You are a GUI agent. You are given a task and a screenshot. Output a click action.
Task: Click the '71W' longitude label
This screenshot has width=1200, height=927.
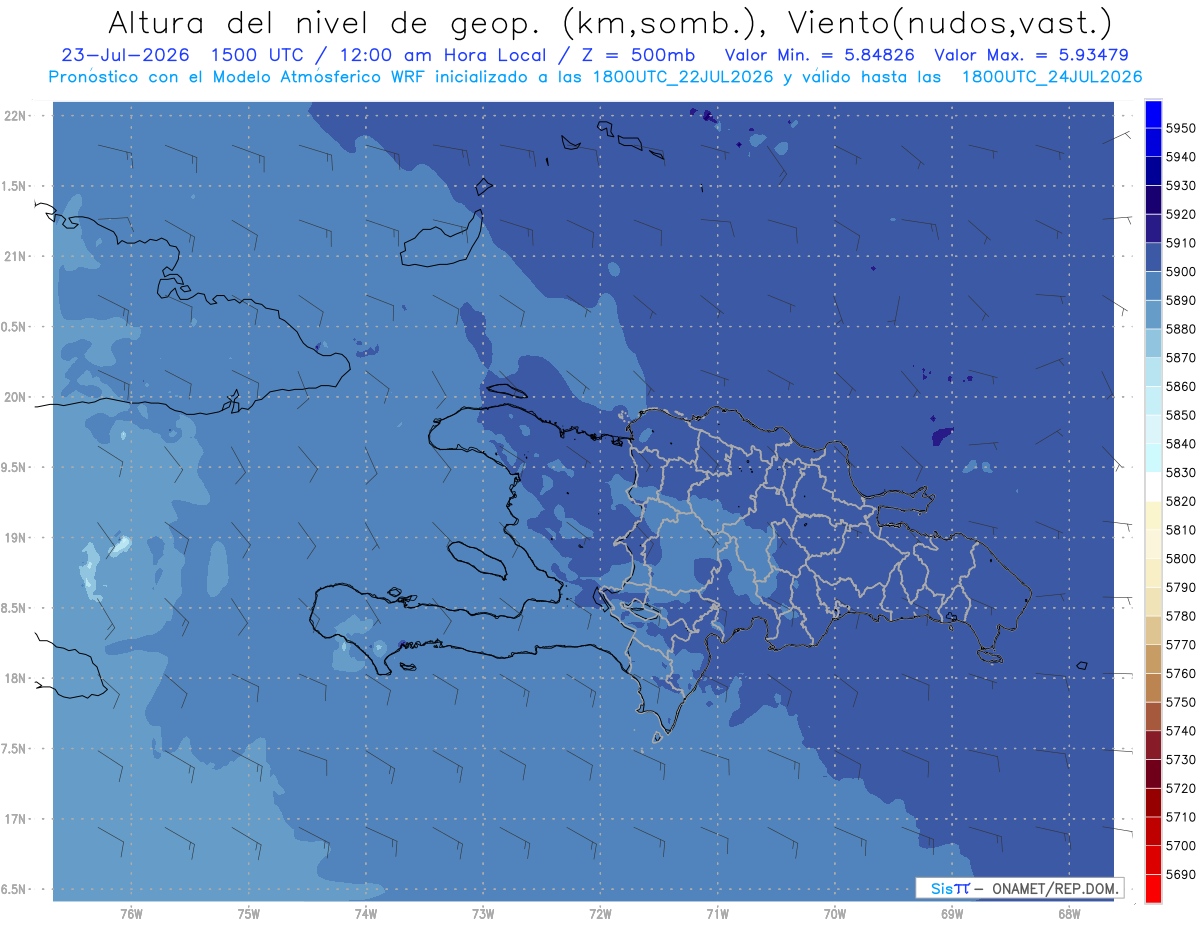point(717,913)
